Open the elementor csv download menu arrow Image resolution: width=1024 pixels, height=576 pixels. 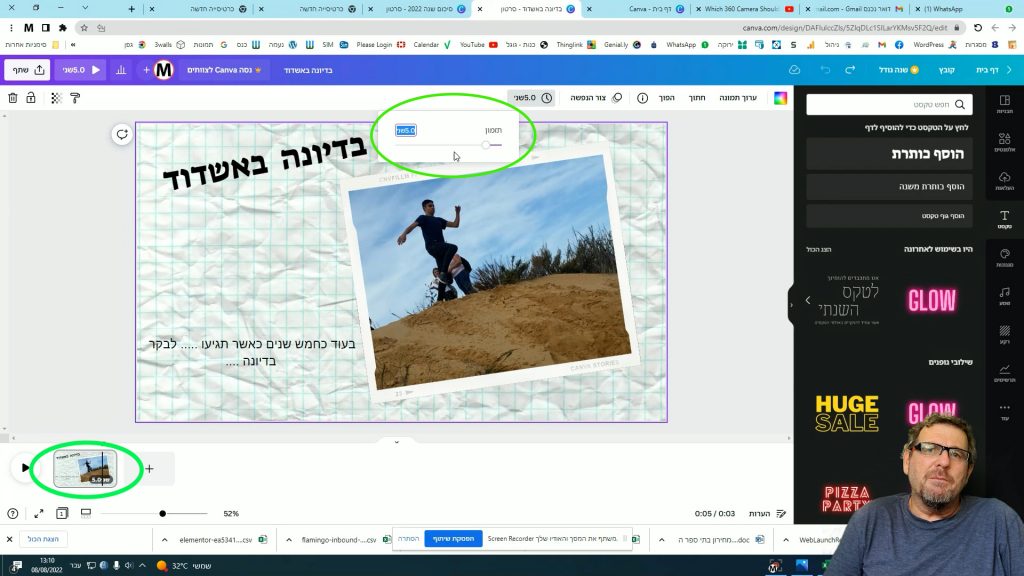(x=165, y=539)
